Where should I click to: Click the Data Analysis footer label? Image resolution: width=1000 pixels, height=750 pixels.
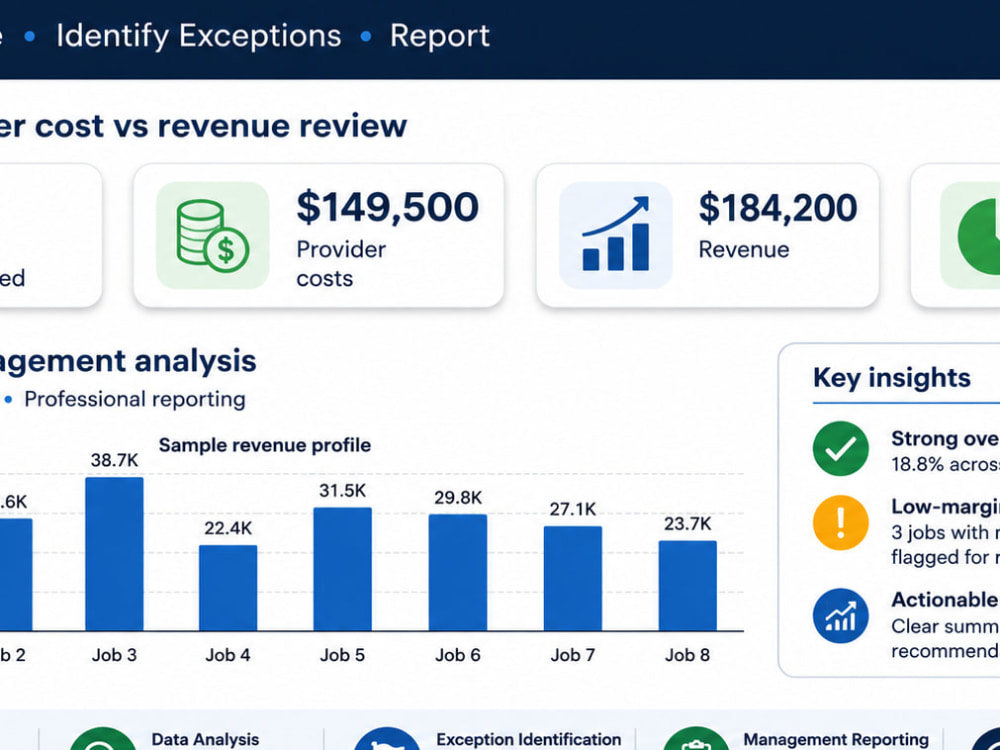205,740
